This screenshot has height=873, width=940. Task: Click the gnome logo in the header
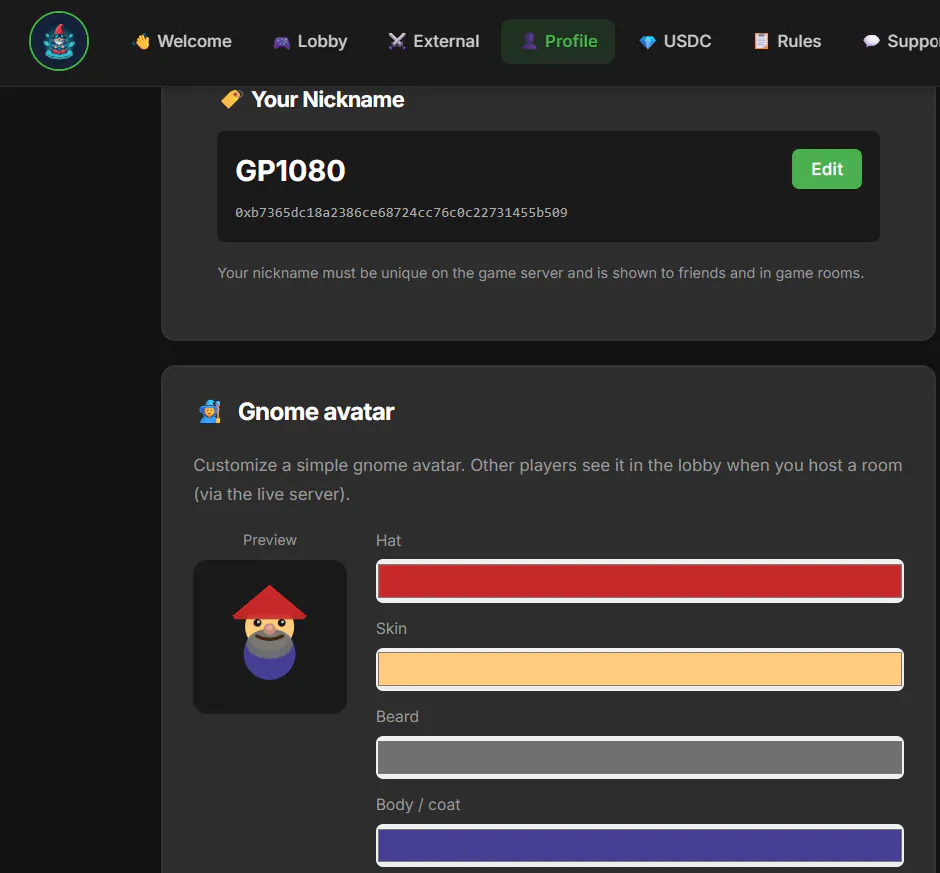point(59,41)
